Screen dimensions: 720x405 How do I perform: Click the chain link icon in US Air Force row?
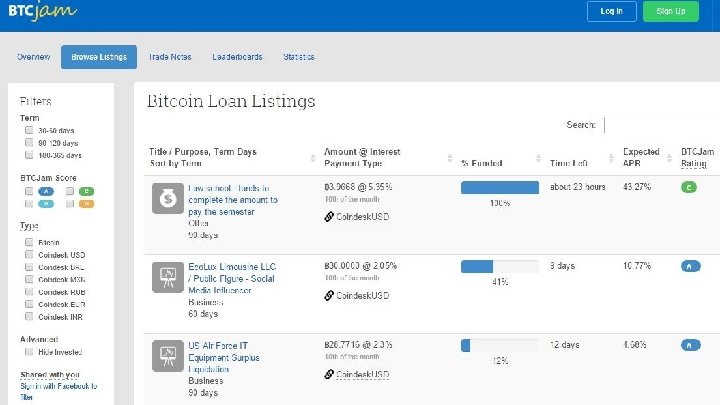click(x=329, y=375)
